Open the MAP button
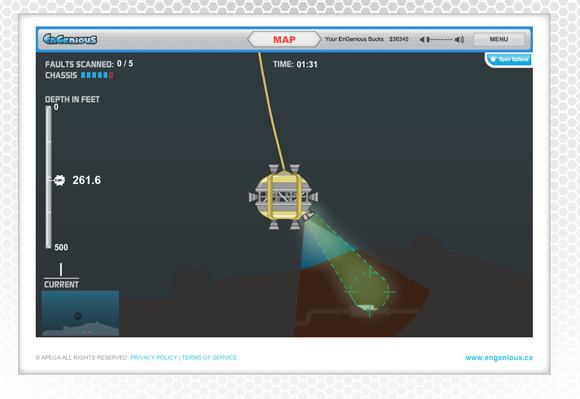The height and width of the screenshot is (399, 580). pyautogui.click(x=284, y=39)
